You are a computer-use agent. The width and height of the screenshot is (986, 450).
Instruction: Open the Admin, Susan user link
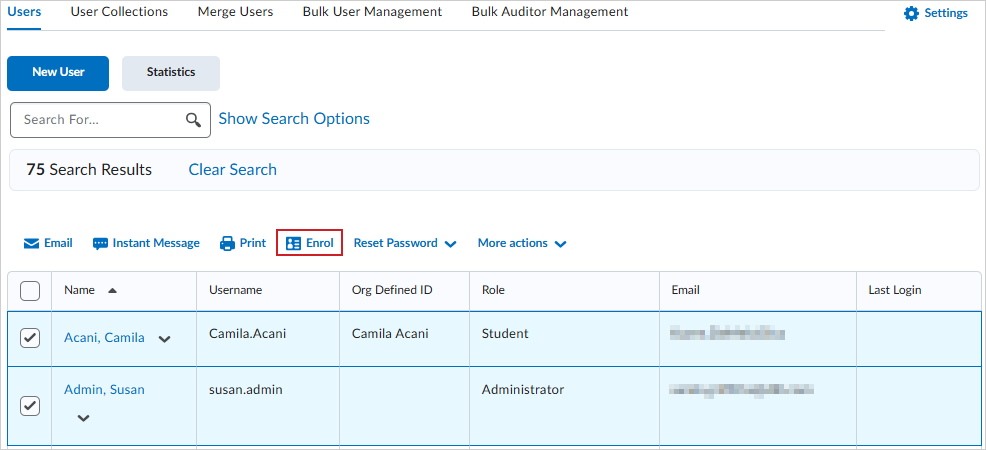(x=104, y=390)
